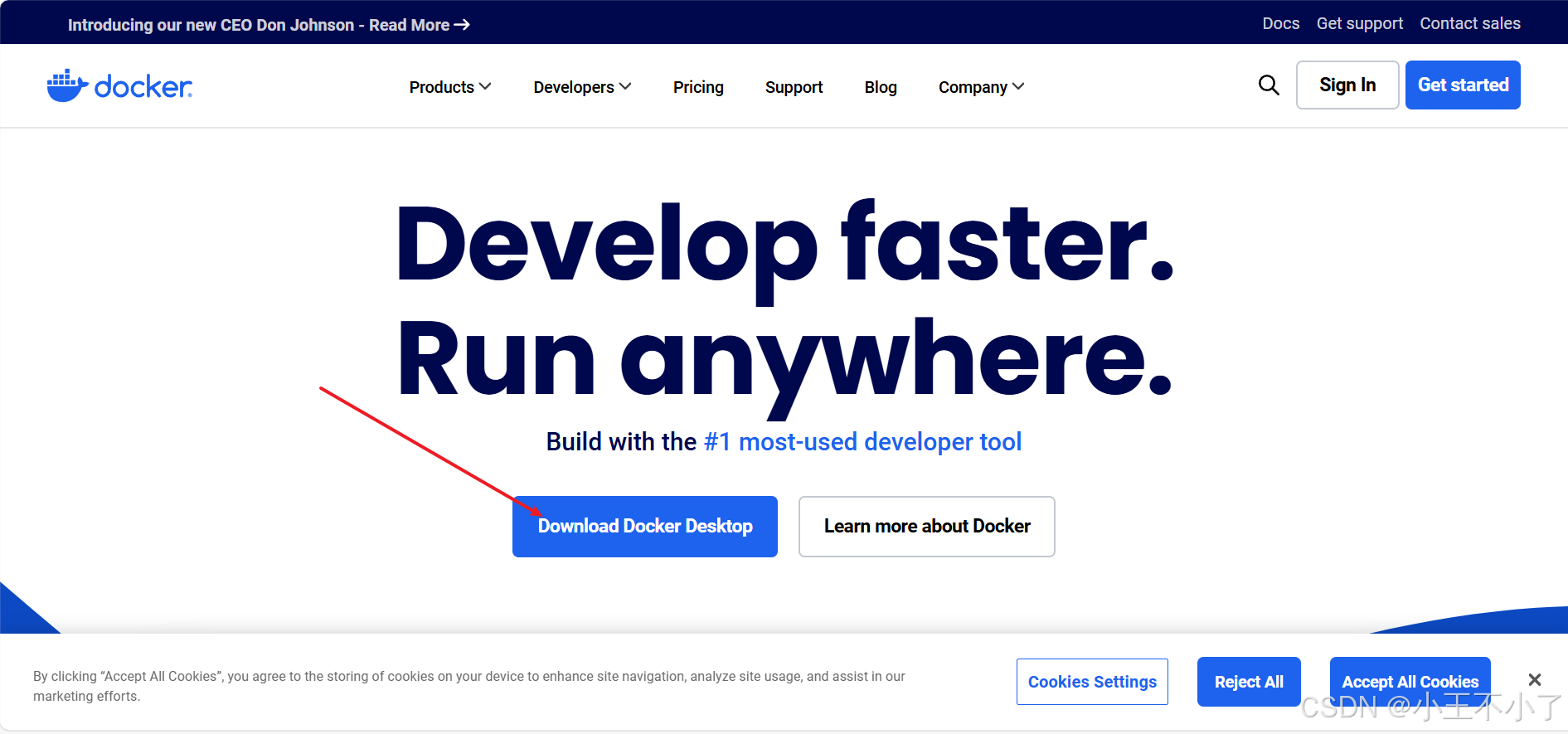Click the Docker whale logo
Image resolution: width=1568 pixels, height=734 pixels.
pos(119,85)
